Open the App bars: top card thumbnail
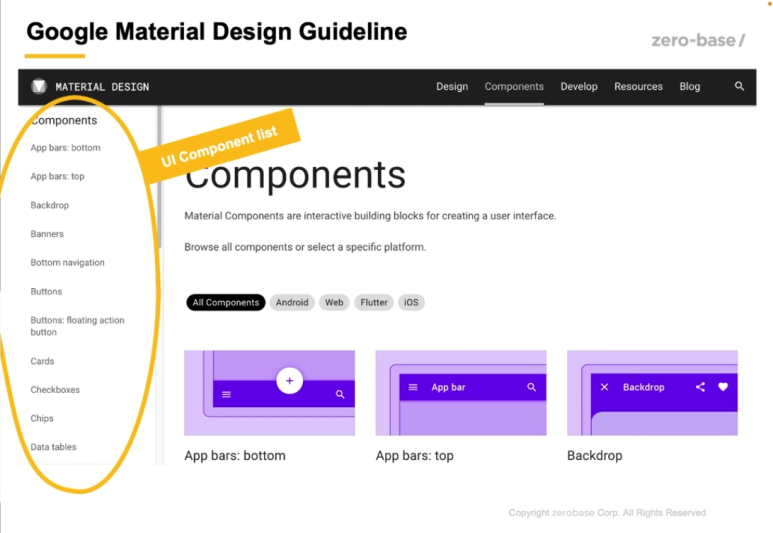 point(461,393)
